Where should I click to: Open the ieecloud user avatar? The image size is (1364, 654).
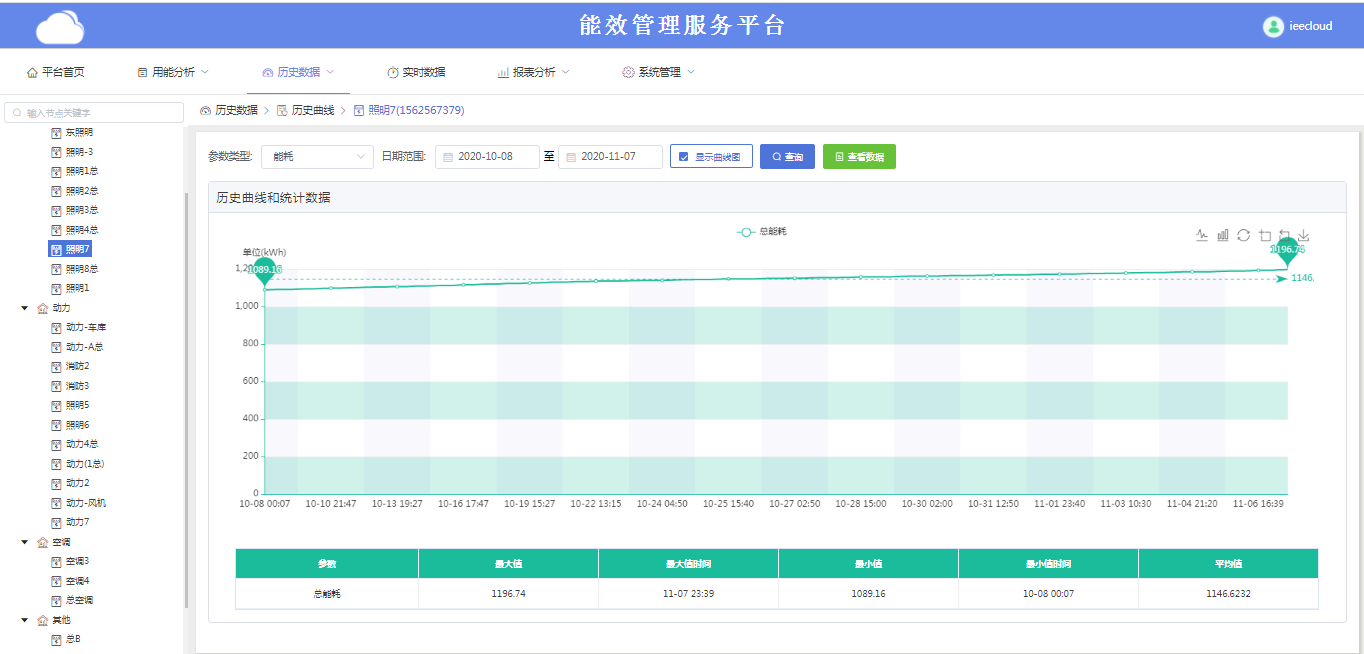(x=1272, y=27)
